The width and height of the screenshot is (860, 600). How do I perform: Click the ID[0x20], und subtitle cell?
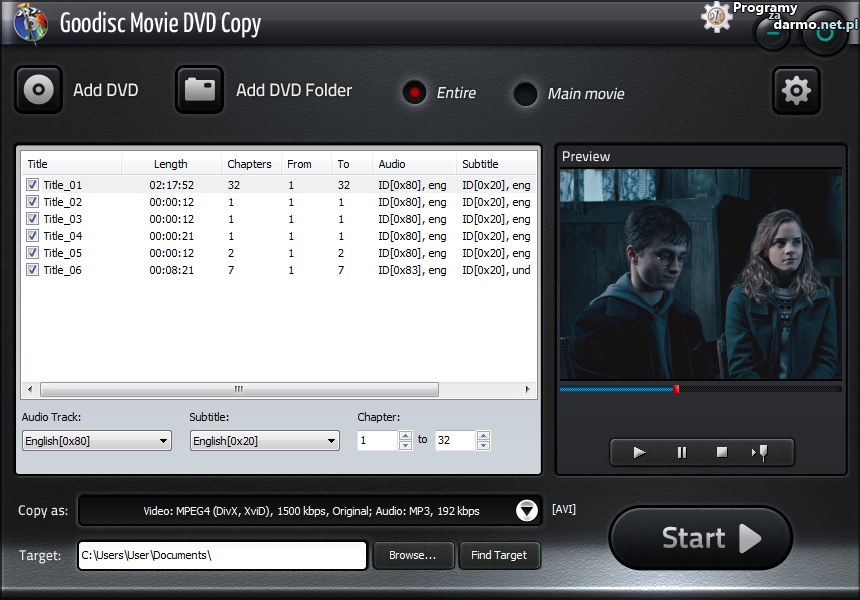point(496,270)
